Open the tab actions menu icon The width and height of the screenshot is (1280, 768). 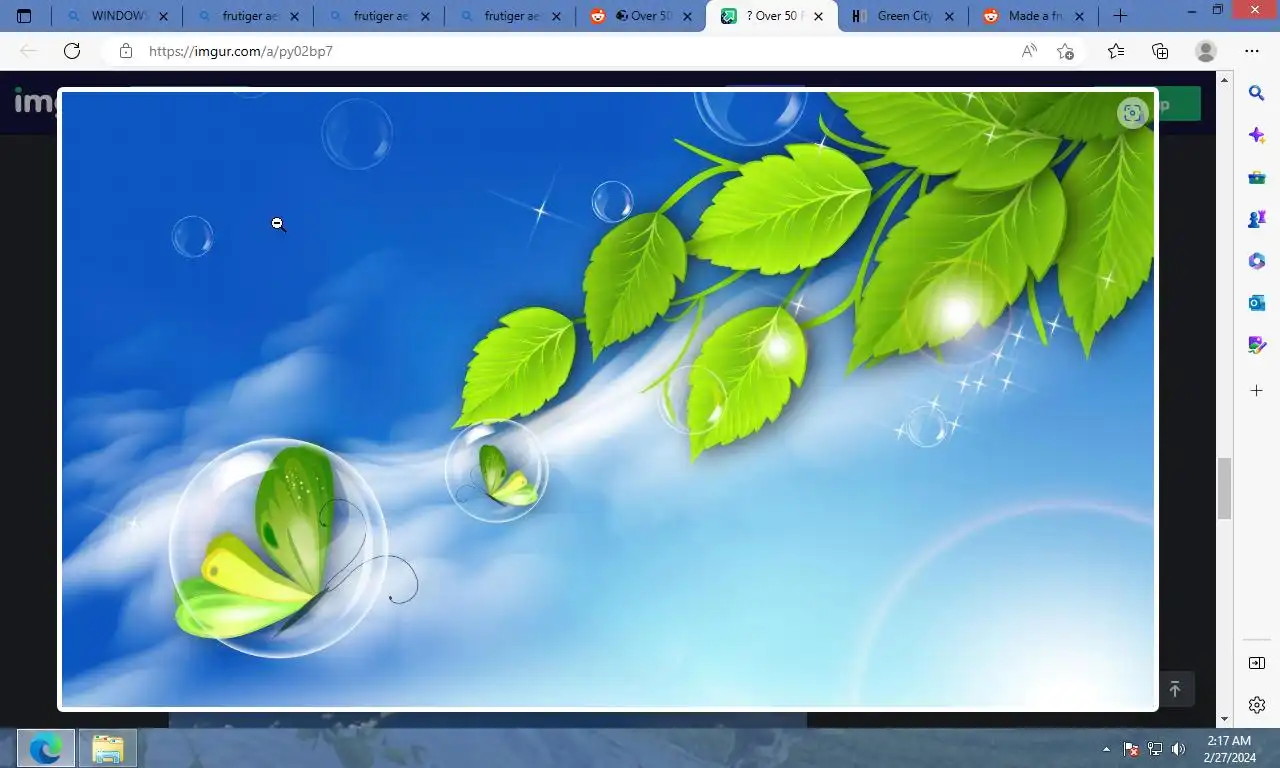pos(24,16)
